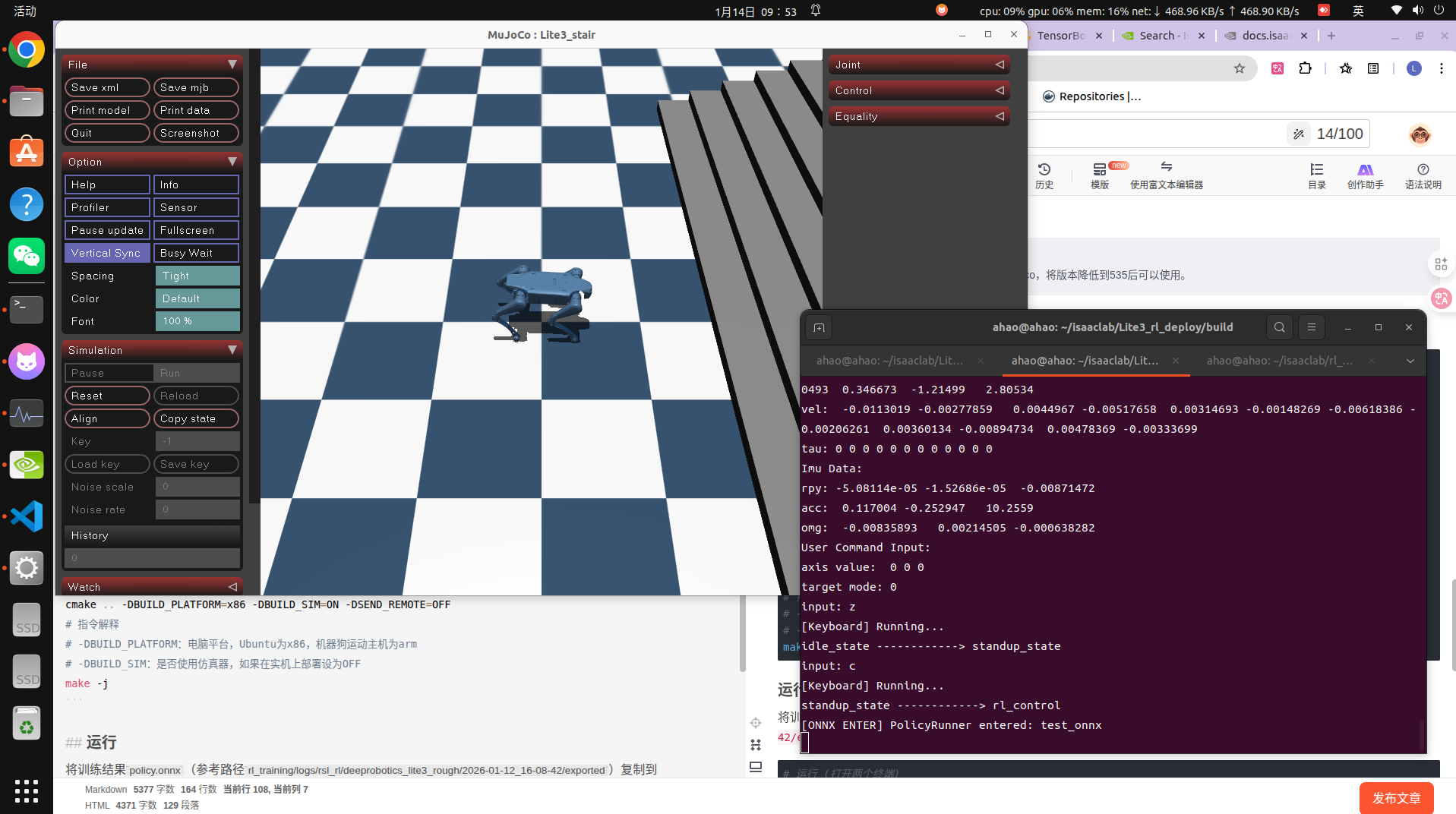Expand the Control panel
Viewport: 1456px width, 814px height.
(919, 90)
